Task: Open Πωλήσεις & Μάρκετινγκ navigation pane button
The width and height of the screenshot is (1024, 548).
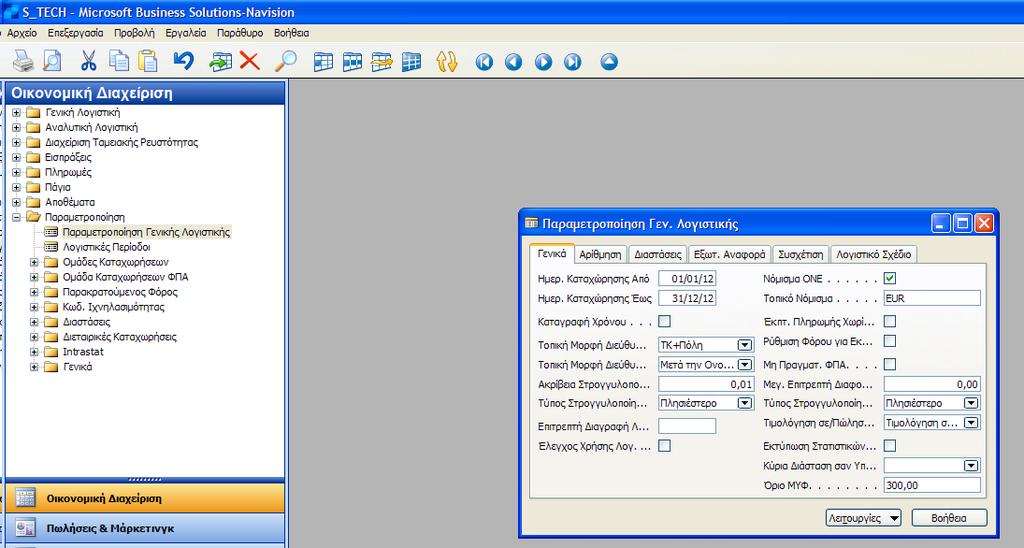Action: (x=145, y=528)
